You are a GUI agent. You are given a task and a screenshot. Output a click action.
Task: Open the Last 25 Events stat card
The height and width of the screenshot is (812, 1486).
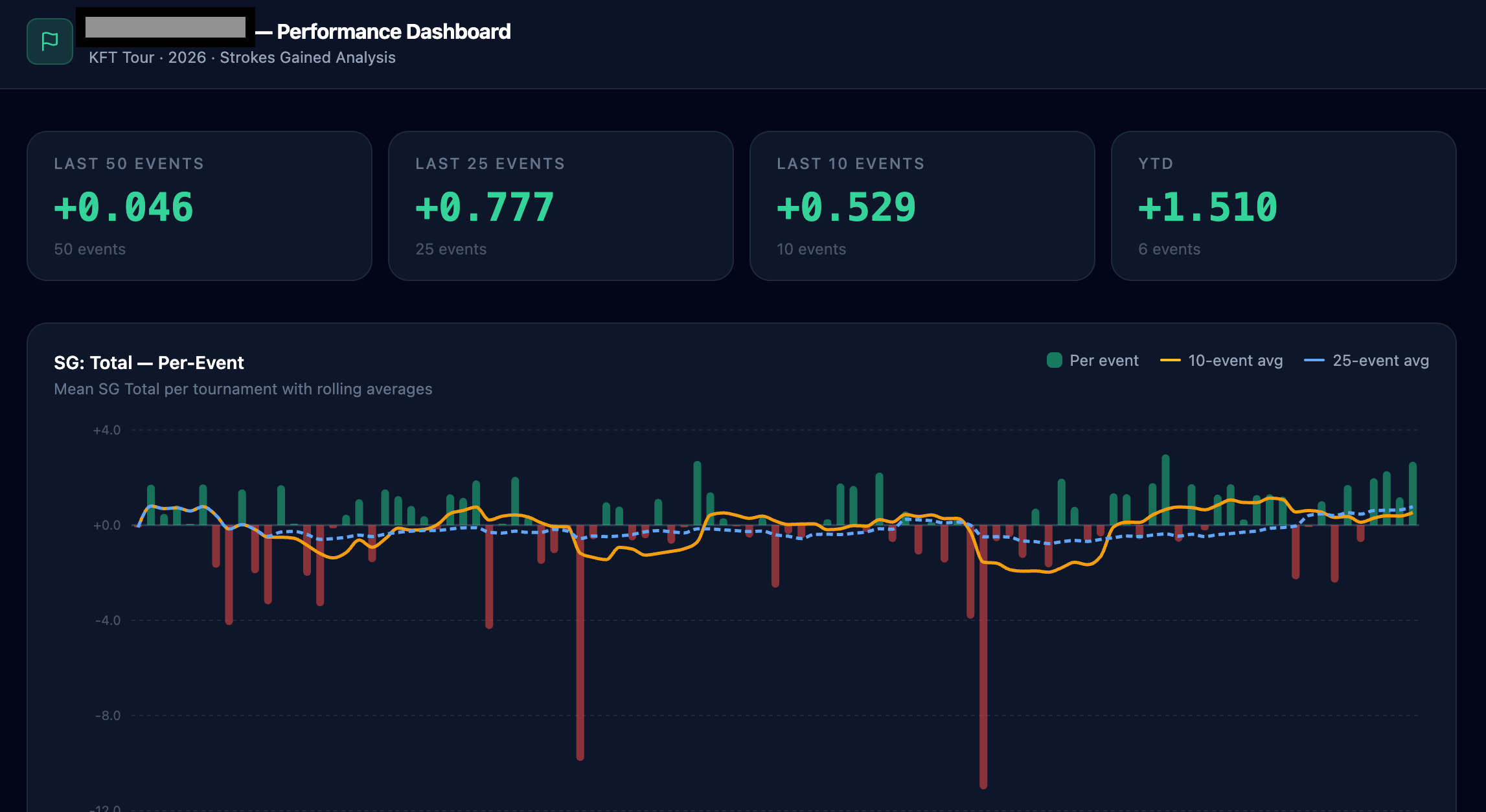pyautogui.click(x=560, y=206)
